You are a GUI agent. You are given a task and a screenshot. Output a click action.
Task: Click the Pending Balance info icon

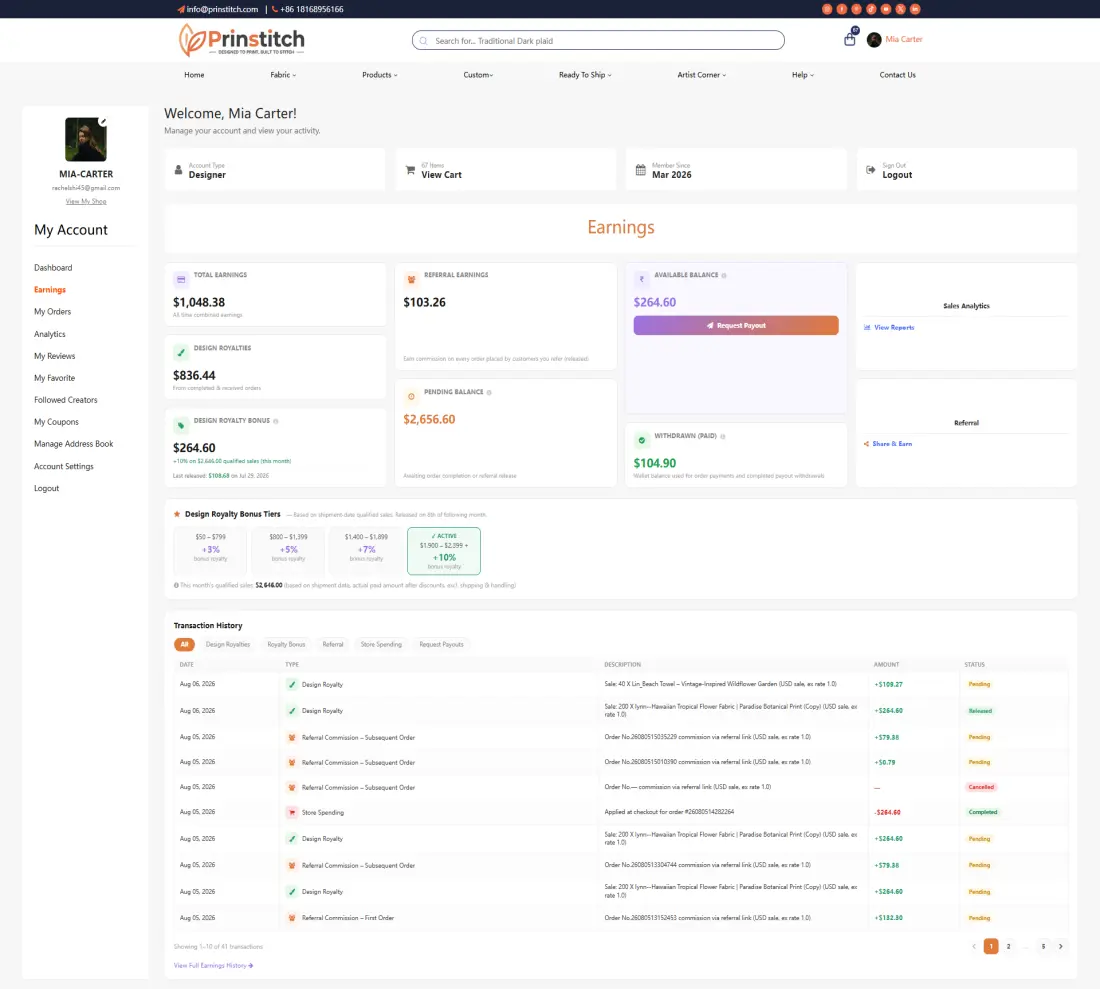pos(489,393)
